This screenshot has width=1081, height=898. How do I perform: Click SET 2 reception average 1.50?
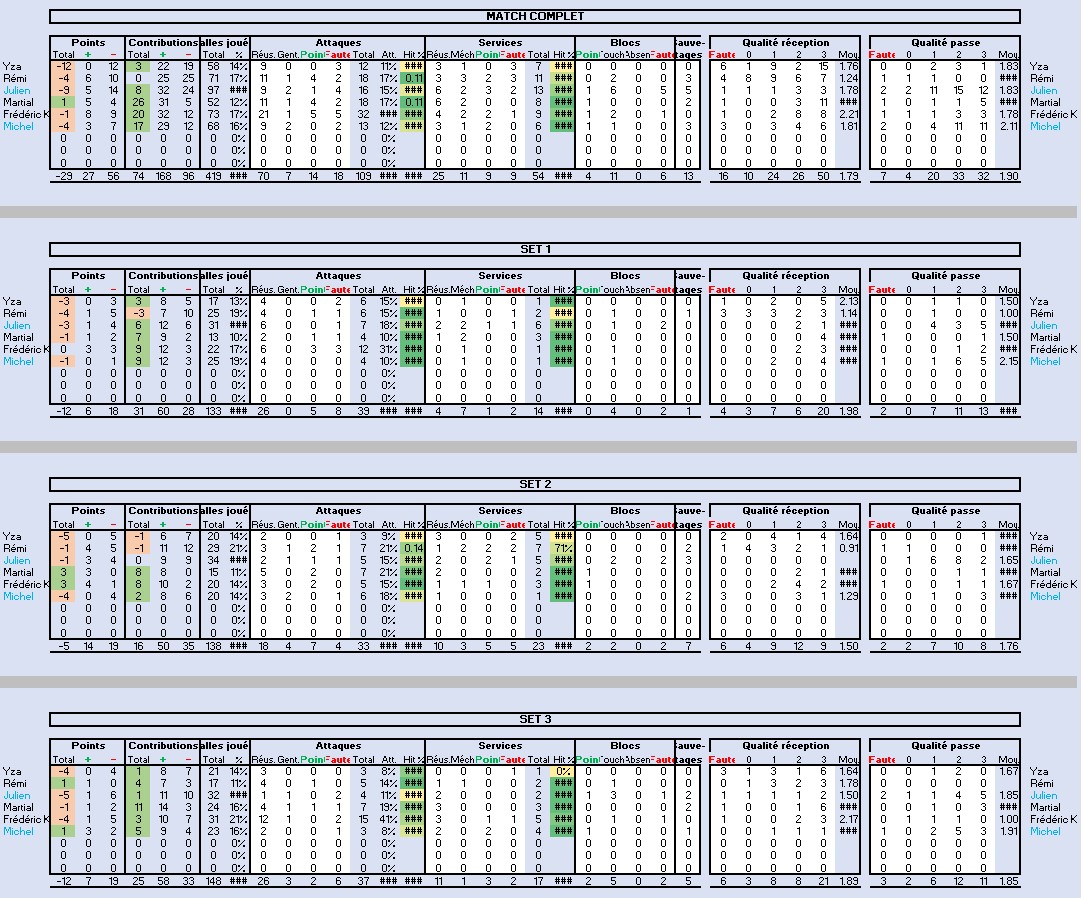[x=849, y=646]
